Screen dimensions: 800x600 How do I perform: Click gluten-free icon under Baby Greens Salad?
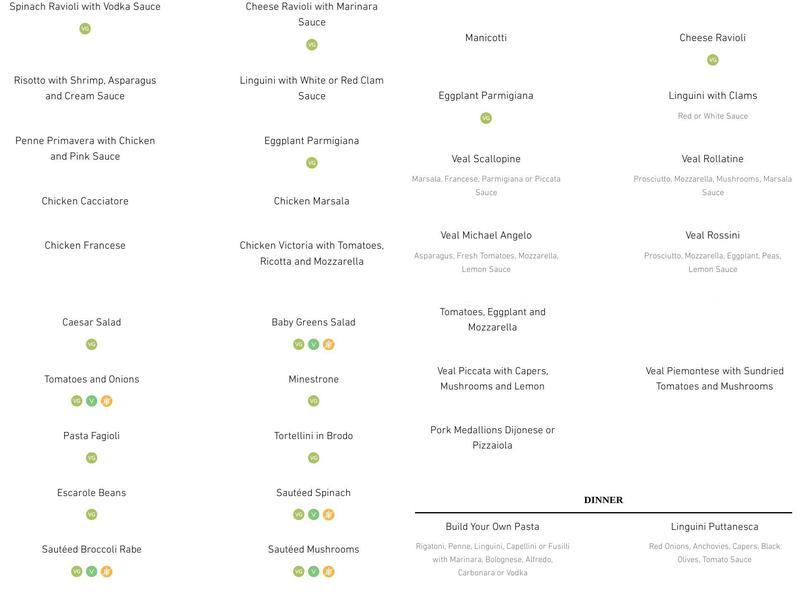tap(328, 345)
